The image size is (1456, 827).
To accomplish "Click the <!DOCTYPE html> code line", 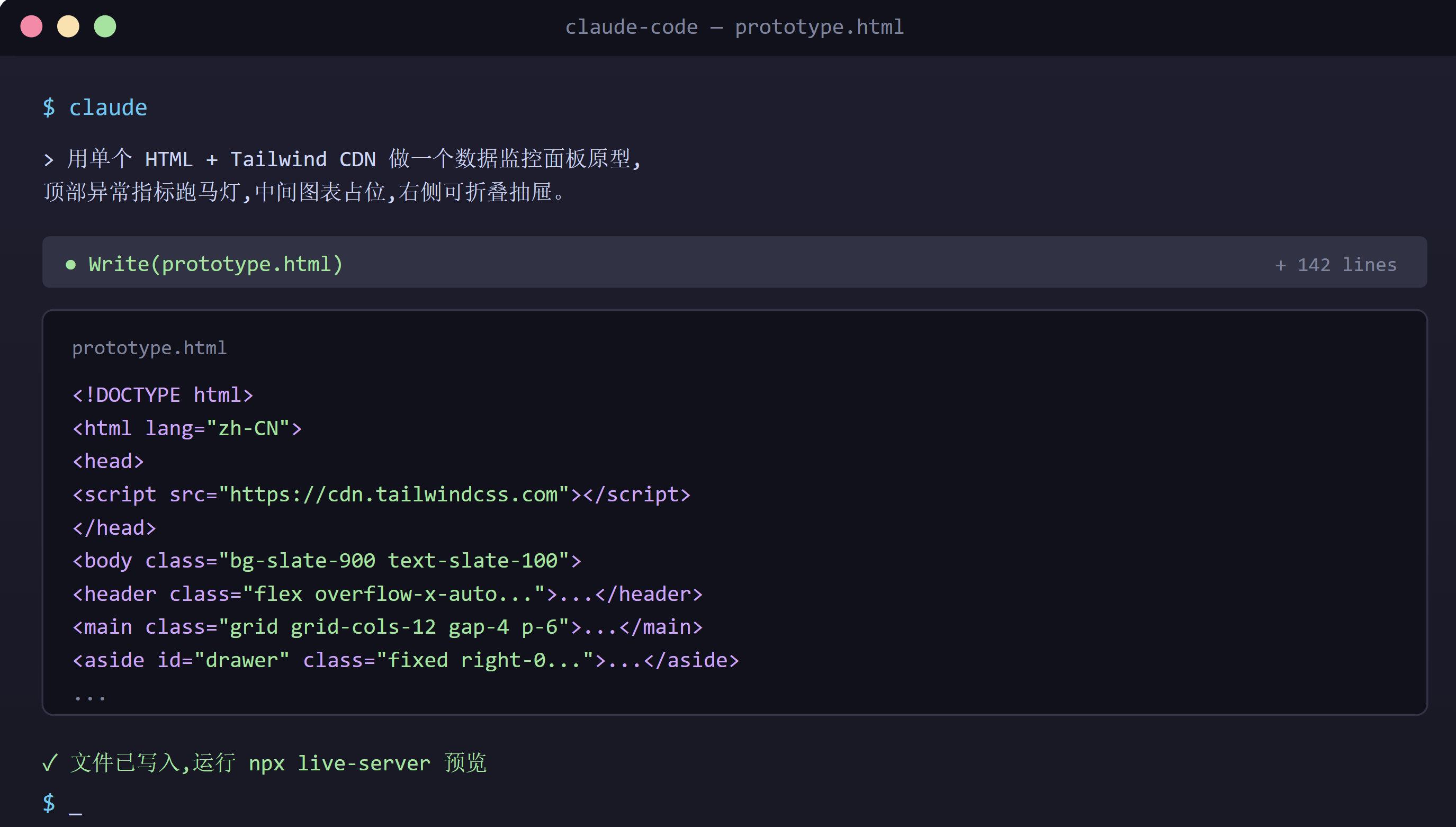I will click(x=163, y=395).
